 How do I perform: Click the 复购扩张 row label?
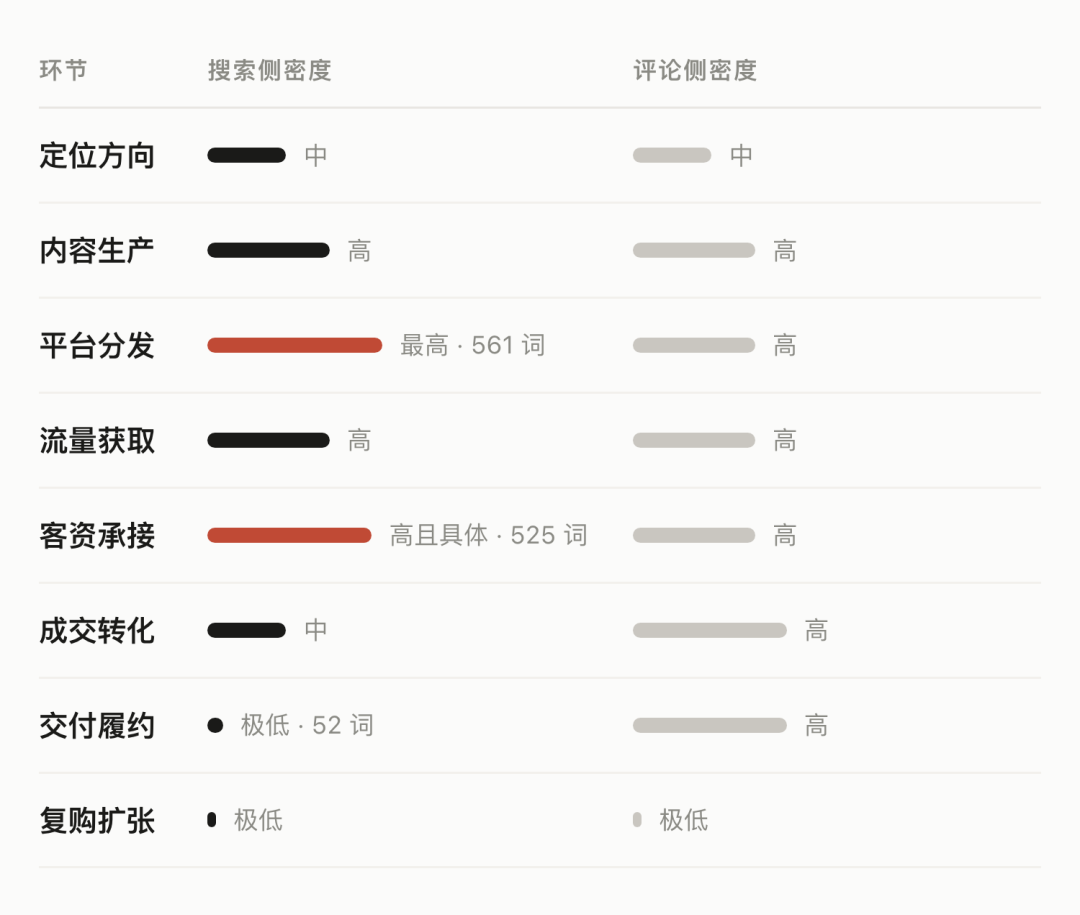(x=97, y=821)
